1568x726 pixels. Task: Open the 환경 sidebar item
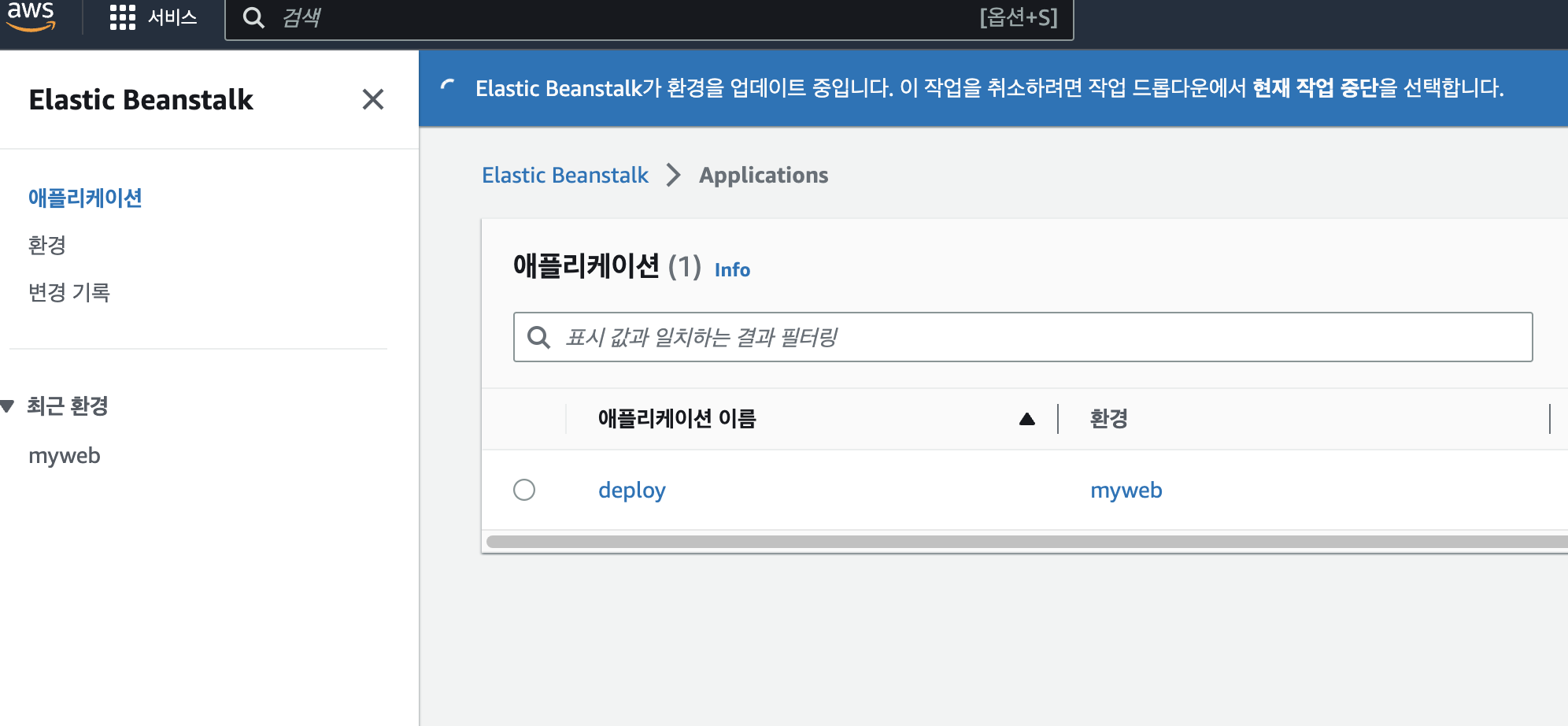point(47,245)
